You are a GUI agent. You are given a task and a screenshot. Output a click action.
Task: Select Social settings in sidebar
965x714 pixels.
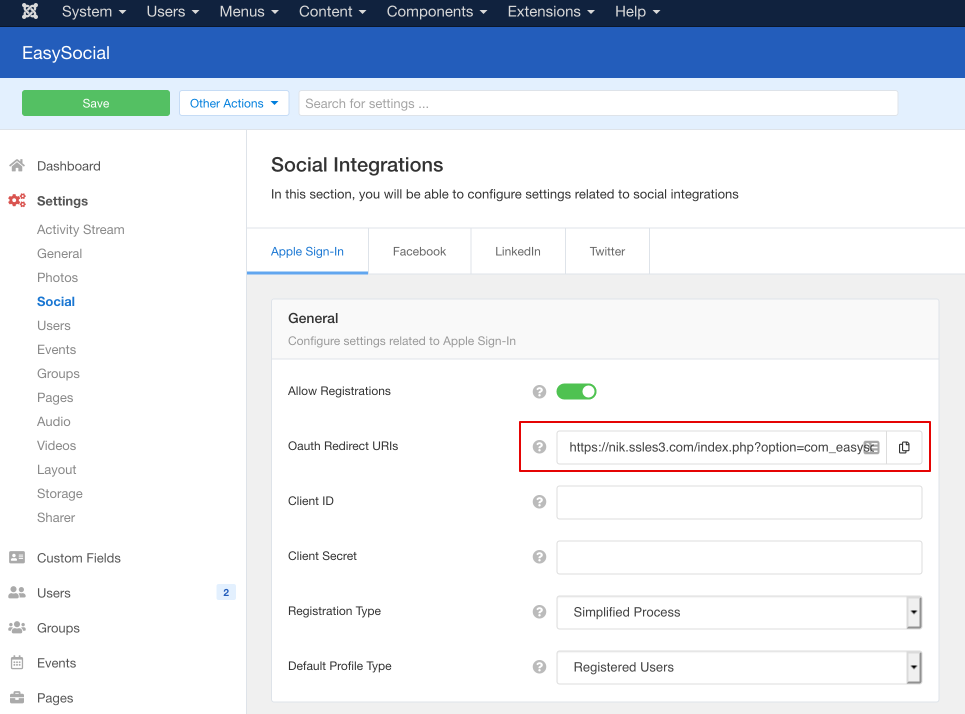pyautogui.click(x=56, y=302)
